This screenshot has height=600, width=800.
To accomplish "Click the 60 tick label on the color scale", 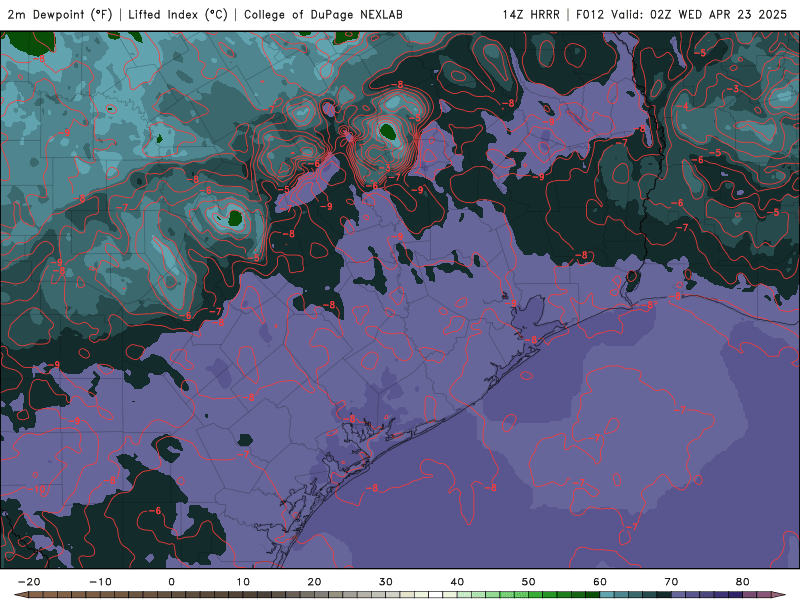I will coord(600,582).
